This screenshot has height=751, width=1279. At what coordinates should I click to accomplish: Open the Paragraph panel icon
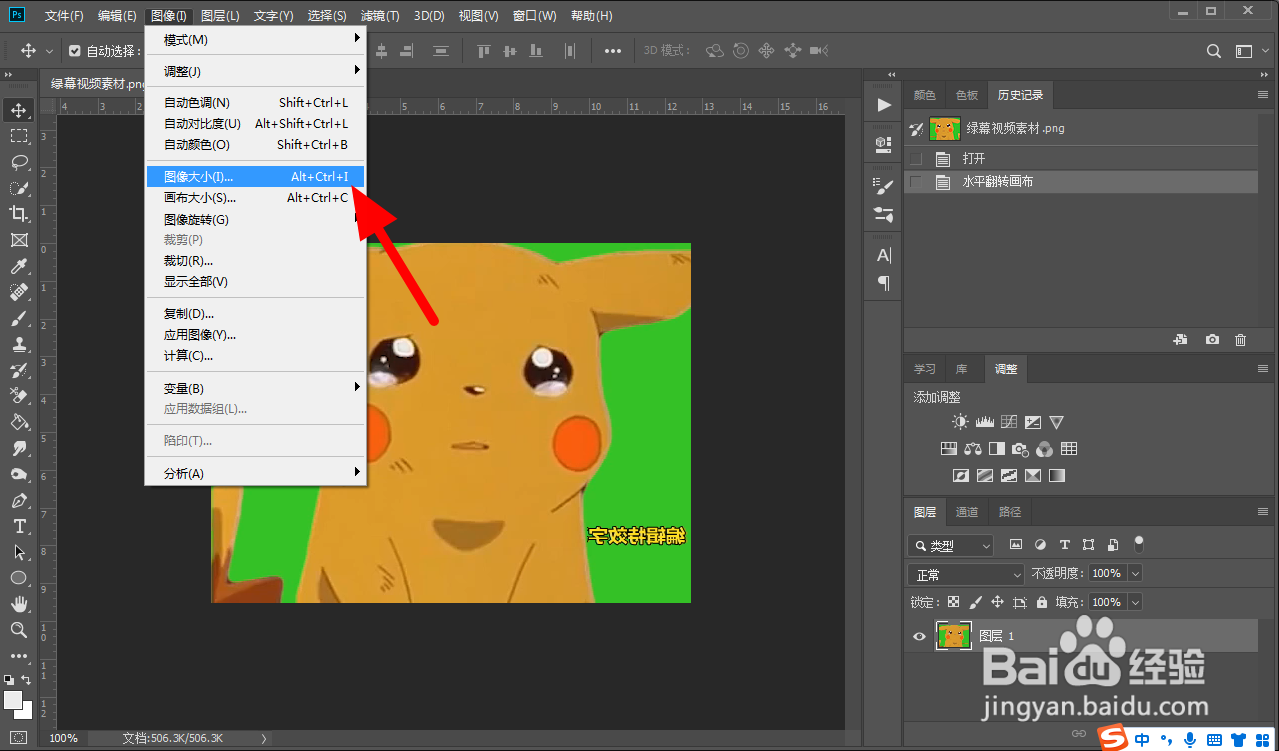click(x=884, y=283)
